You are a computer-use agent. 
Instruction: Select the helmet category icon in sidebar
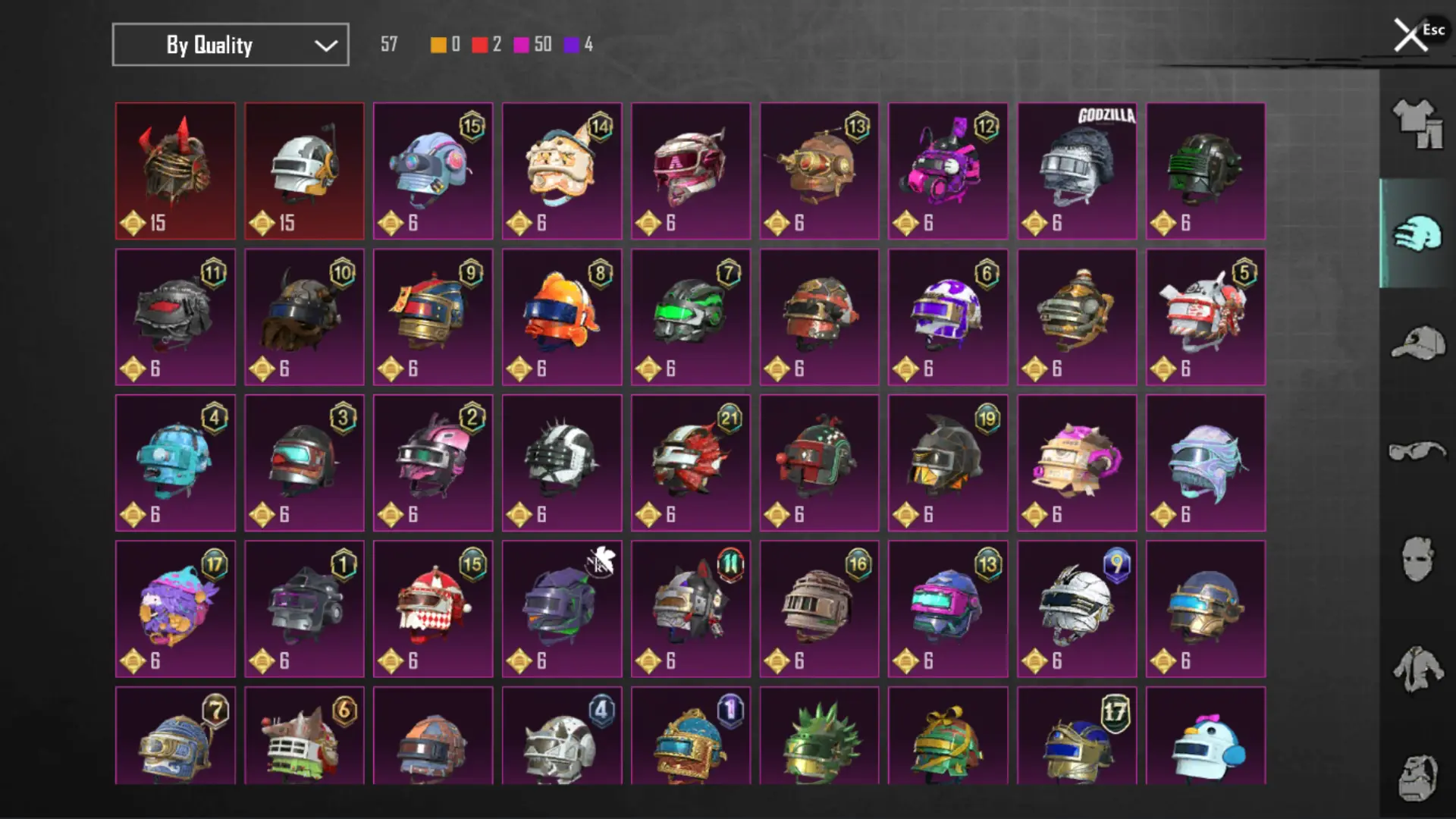tap(1417, 234)
